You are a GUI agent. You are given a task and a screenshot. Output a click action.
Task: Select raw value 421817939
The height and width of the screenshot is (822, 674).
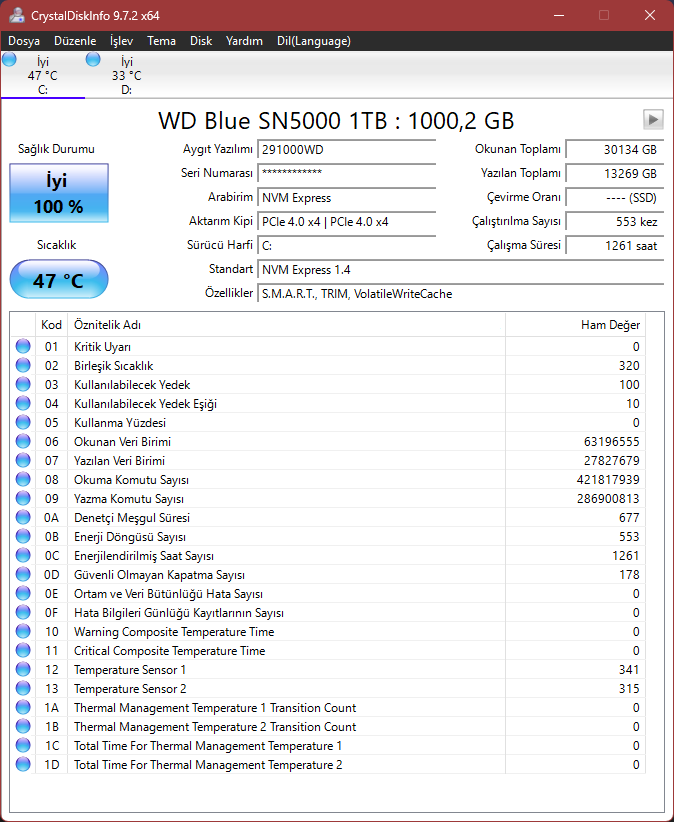(608, 480)
